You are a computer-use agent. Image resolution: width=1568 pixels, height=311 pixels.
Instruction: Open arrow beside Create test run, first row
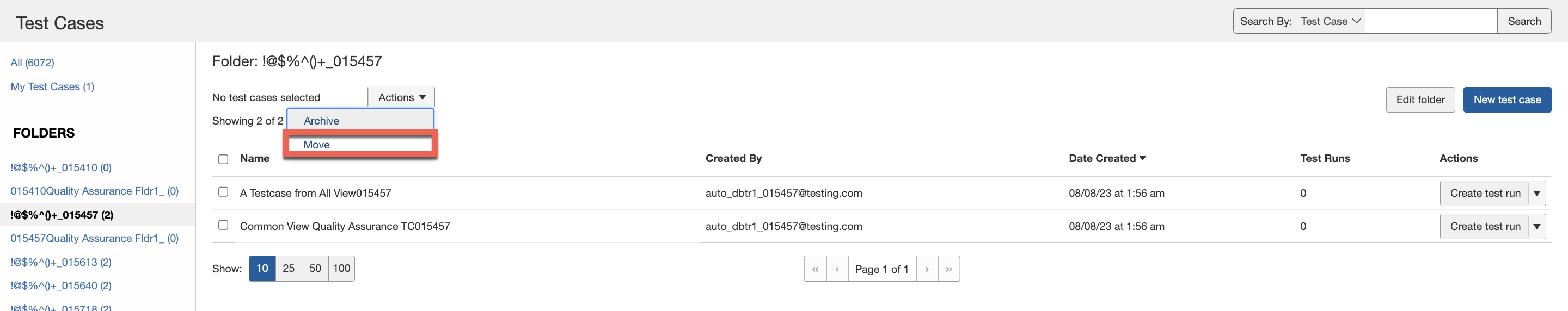click(x=1536, y=194)
